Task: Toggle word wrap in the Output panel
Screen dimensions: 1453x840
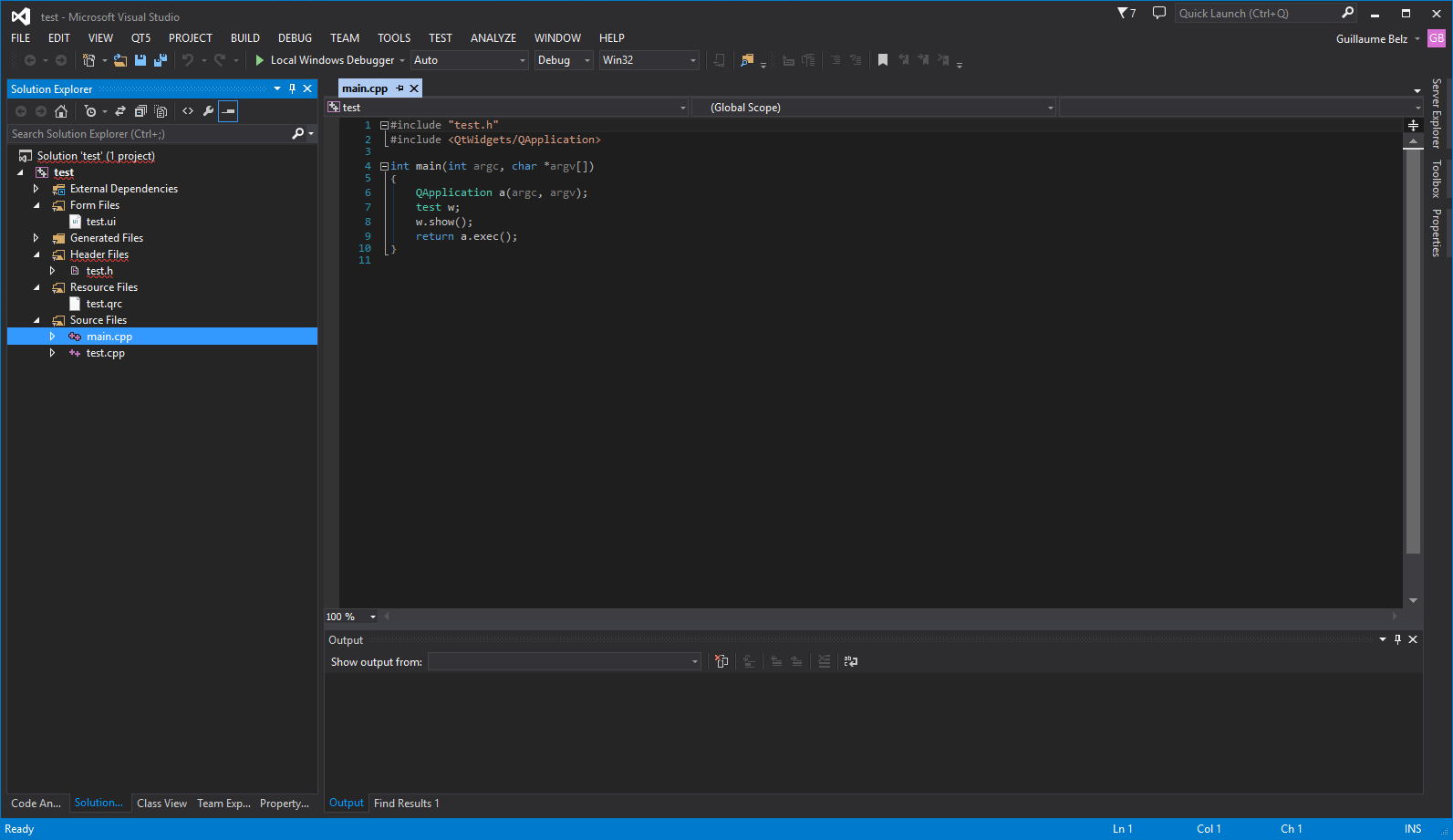Action: coord(851,661)
